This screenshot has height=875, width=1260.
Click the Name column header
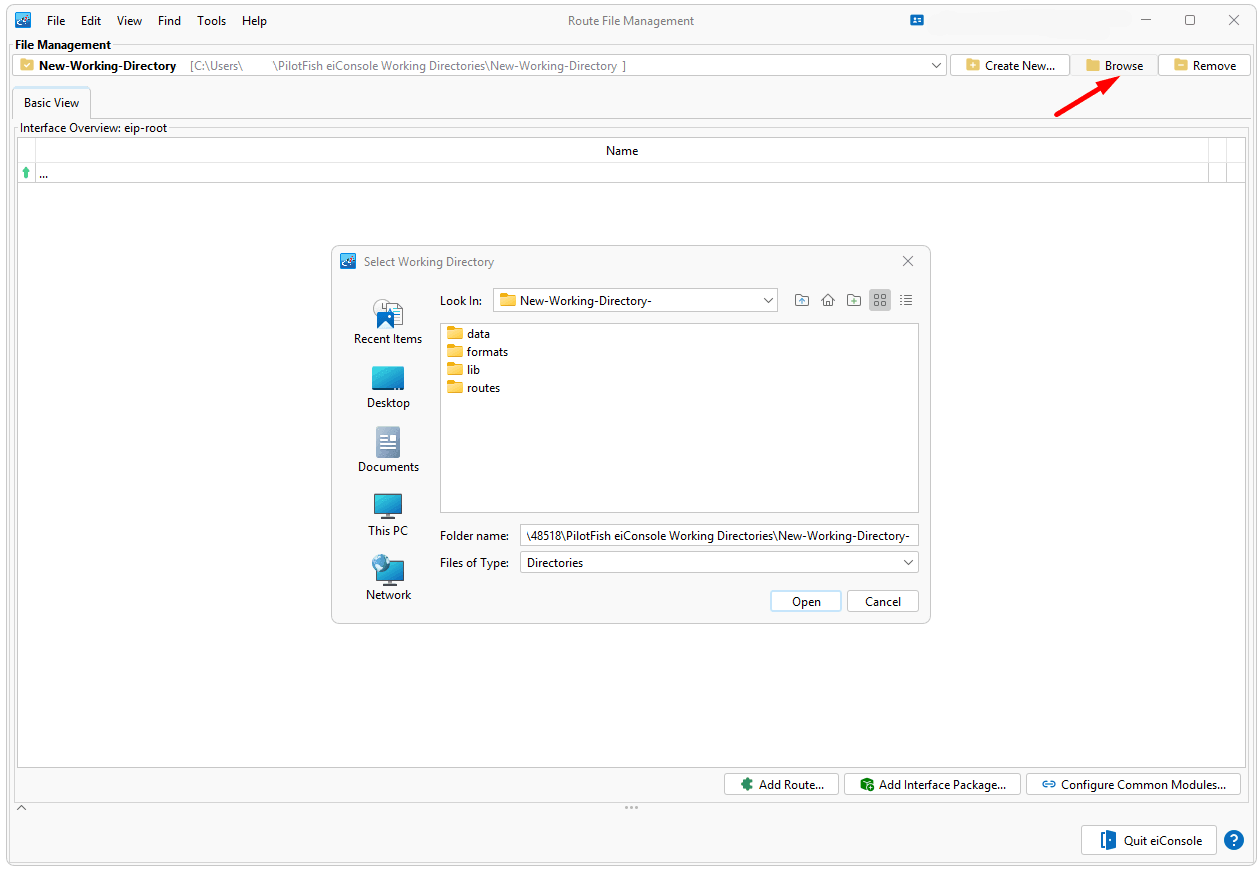[x=622, y=151]
